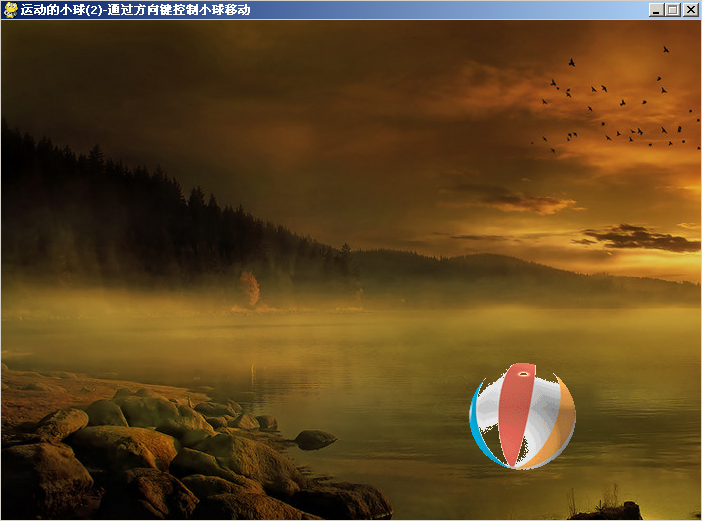Close the moving ball game window
This screenshot has width=702, height=521.
pyautogui.click(x=689, y=10)
